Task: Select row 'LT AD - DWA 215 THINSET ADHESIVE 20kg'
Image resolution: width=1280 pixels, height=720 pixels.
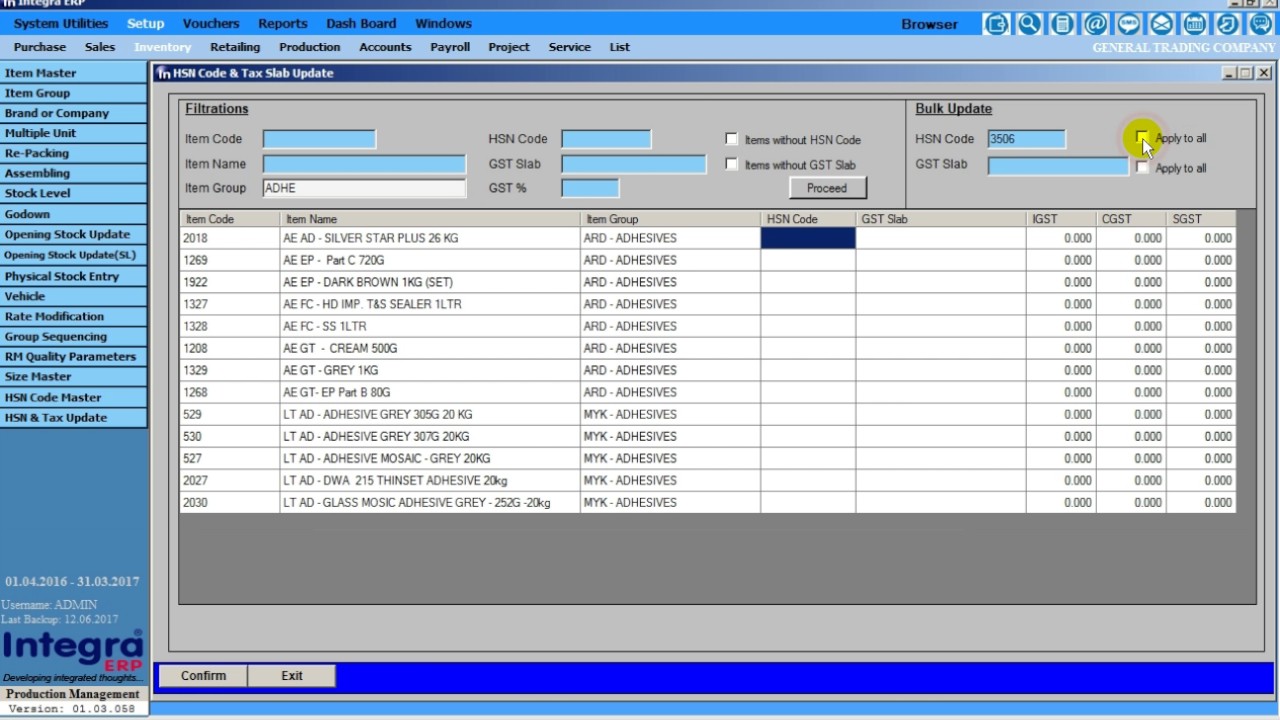Action: (x=708, y=480)
